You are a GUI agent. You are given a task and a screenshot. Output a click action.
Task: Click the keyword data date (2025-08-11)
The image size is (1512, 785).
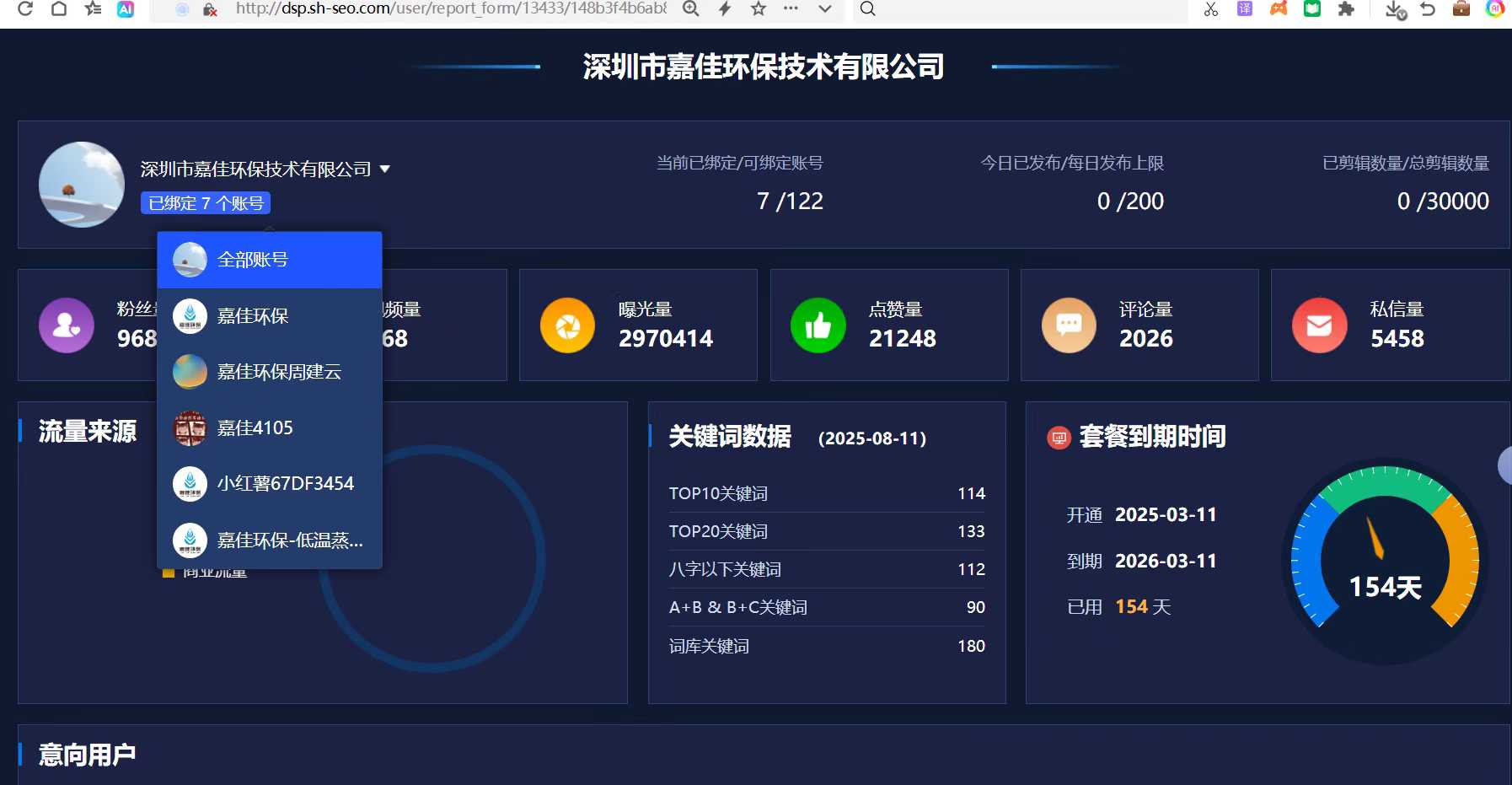872,438
